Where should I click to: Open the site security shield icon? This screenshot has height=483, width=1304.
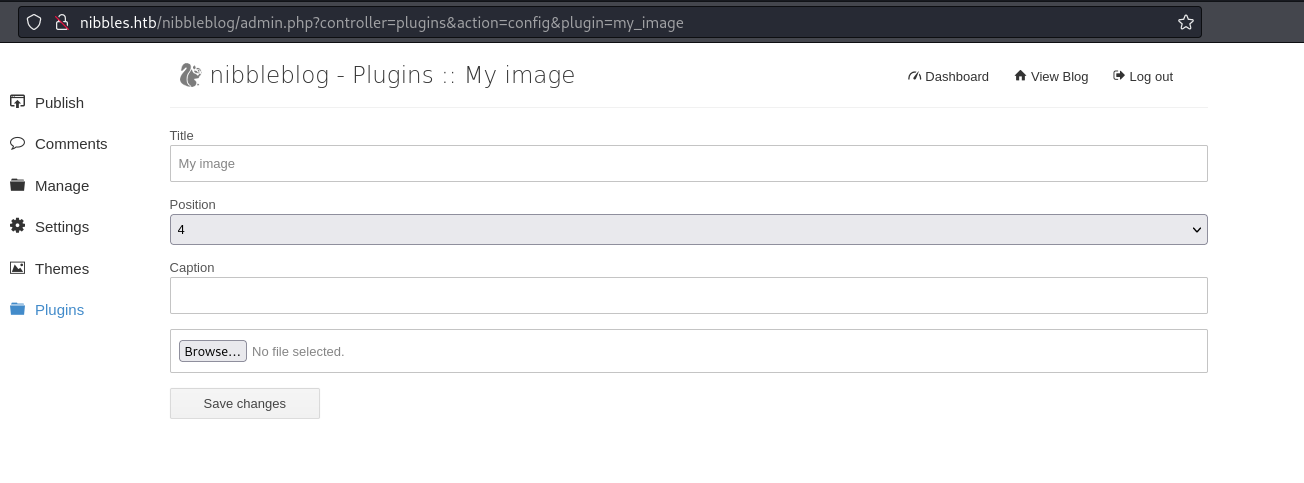pos(34,22)
